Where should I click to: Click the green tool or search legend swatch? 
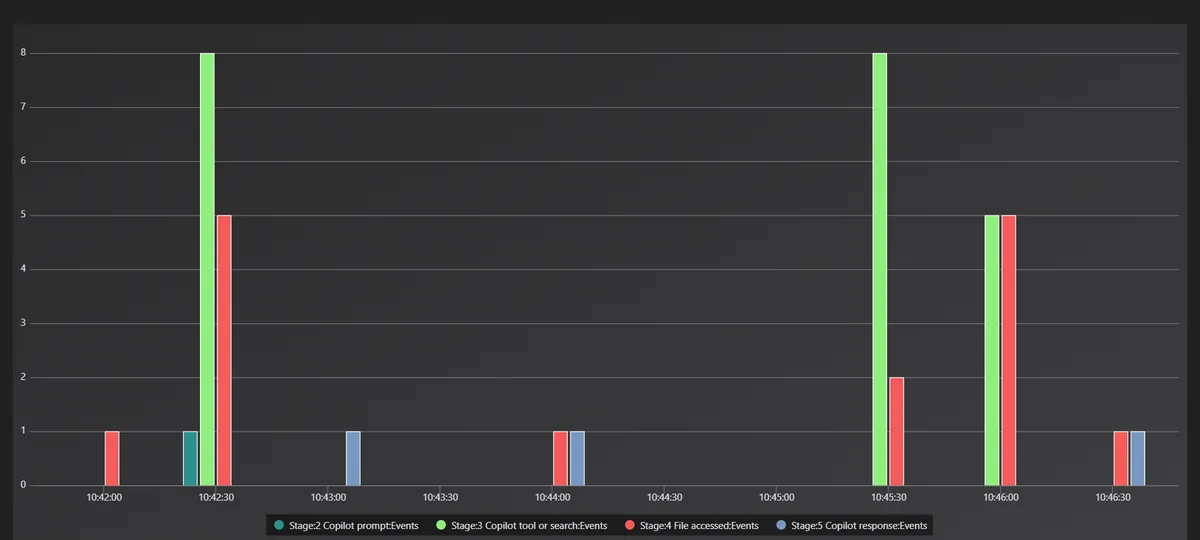(x=442, y=525)
